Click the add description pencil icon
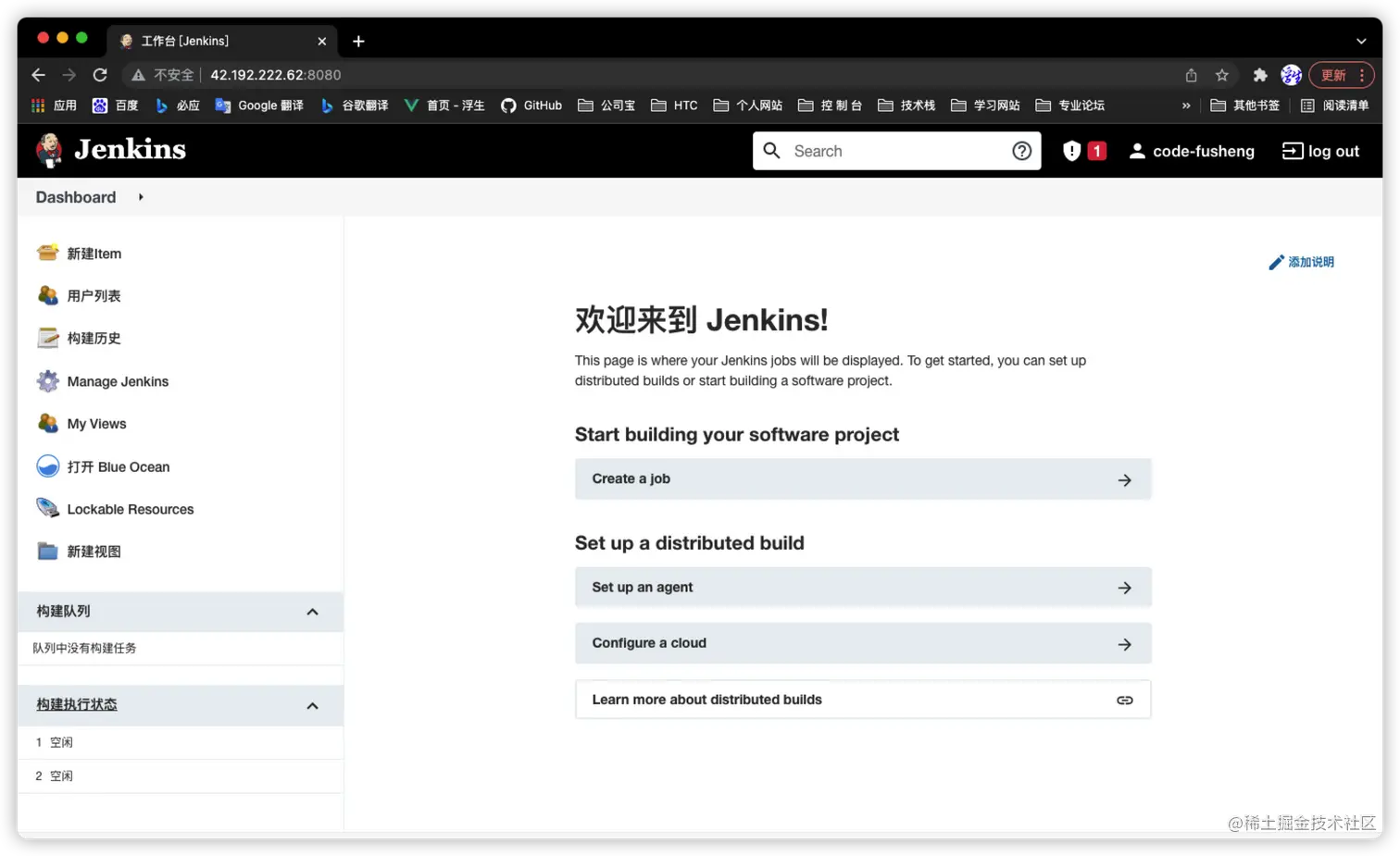 [x=1276, y=263]
